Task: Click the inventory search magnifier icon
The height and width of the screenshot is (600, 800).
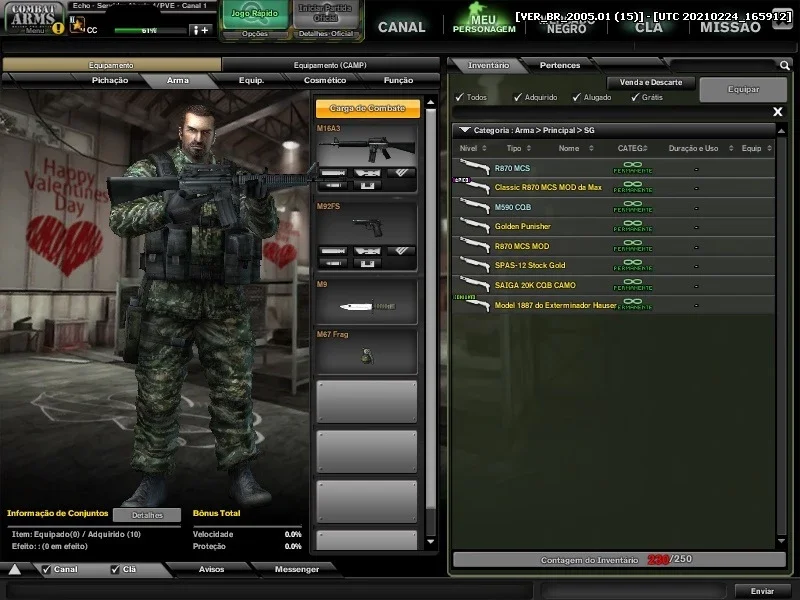Action: point(784,65)
